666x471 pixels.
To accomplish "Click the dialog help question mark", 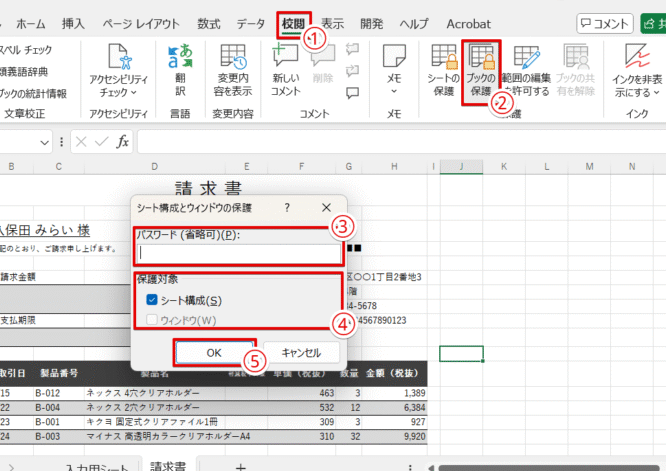I will 287,208.
